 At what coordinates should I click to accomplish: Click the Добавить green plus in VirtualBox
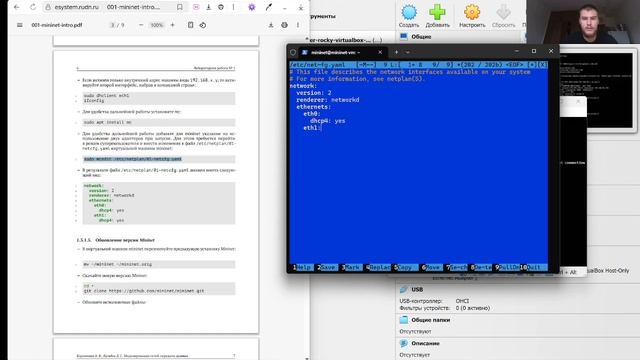(x=437, y=16)
